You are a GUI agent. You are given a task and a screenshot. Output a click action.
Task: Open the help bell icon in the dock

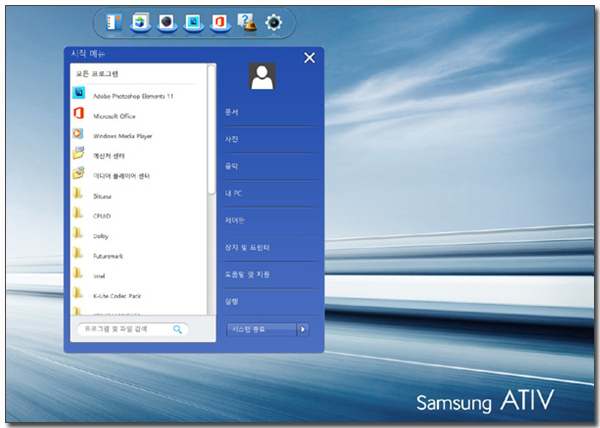click(x=247, y=22)
